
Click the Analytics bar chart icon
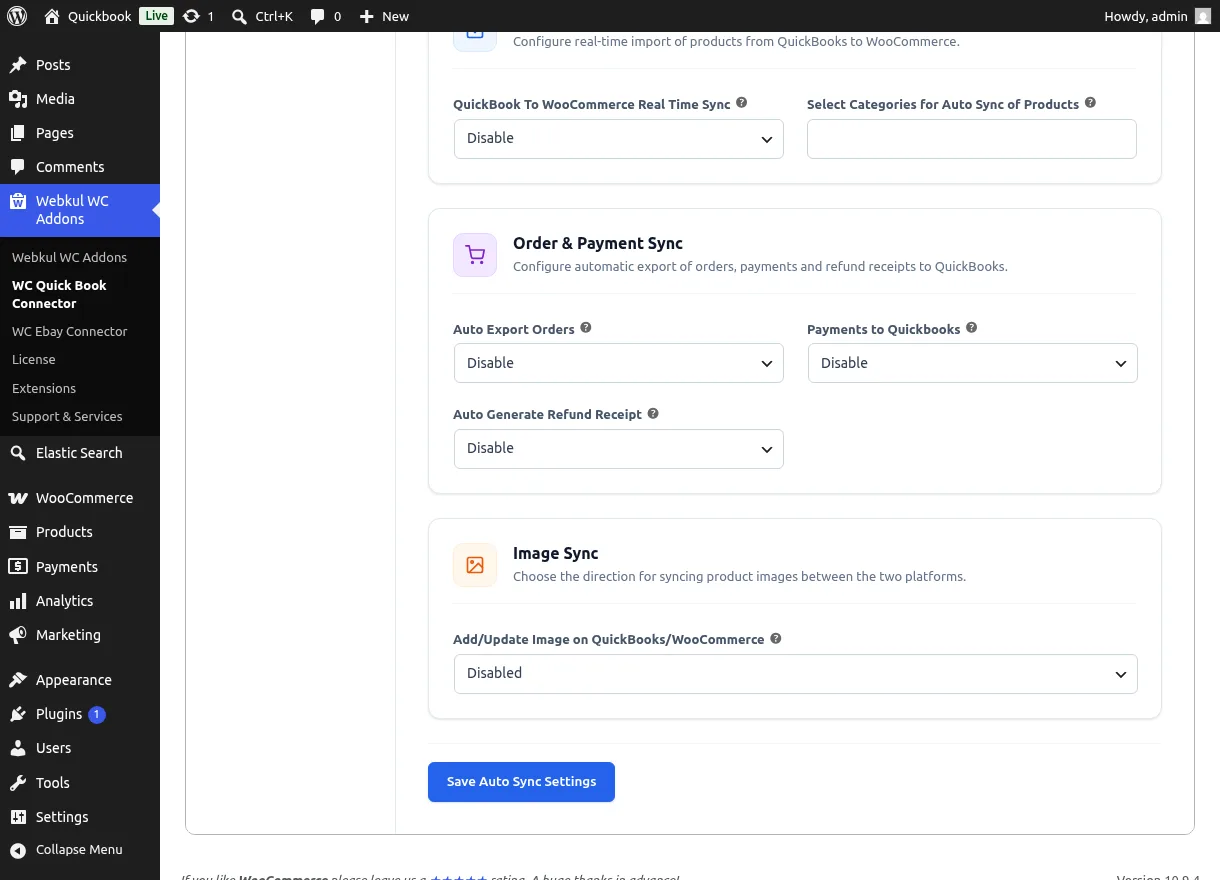tap(18, 601)
